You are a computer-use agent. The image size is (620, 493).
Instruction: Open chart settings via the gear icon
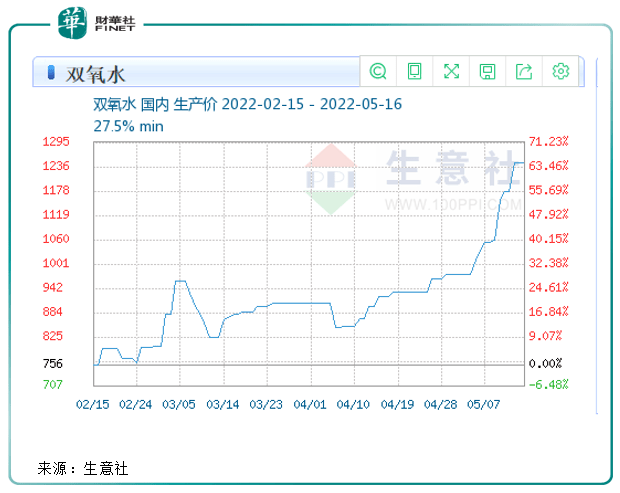[560, 72]
